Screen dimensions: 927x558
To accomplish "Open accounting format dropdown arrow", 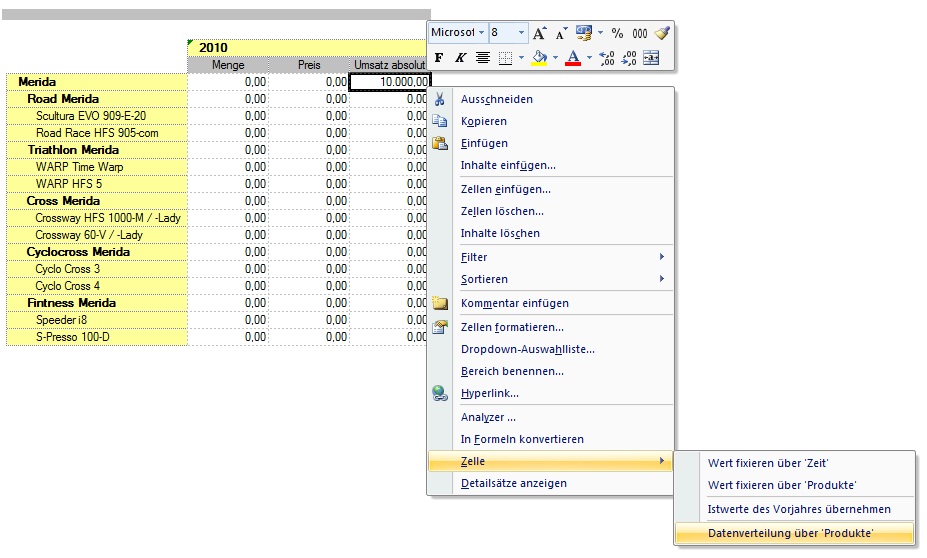I will tap(600, 33).
